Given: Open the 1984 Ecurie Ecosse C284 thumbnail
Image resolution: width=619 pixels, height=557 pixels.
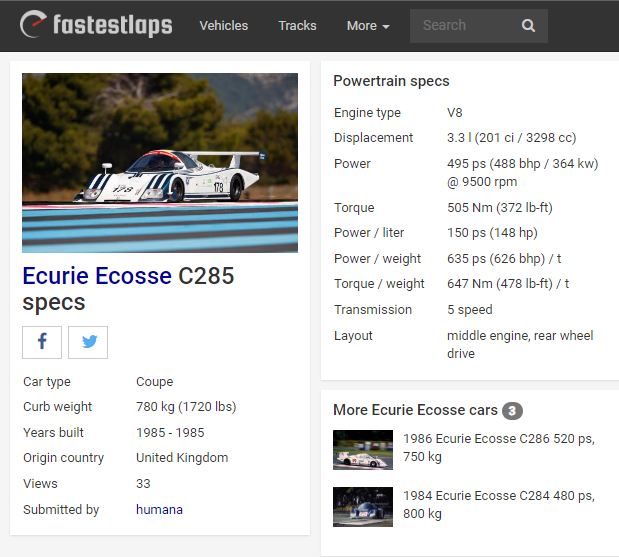Looking at the screenshot, I should coord(363,506).
